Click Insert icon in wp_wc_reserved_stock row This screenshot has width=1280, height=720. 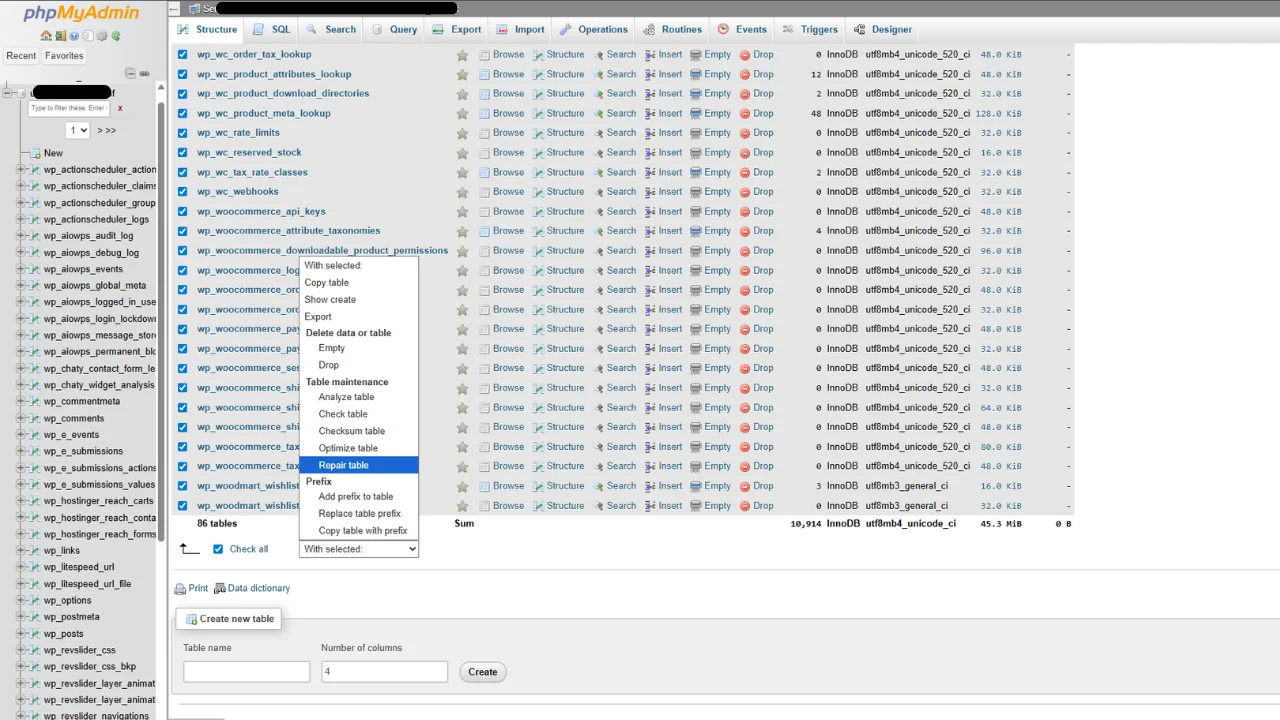650,153
